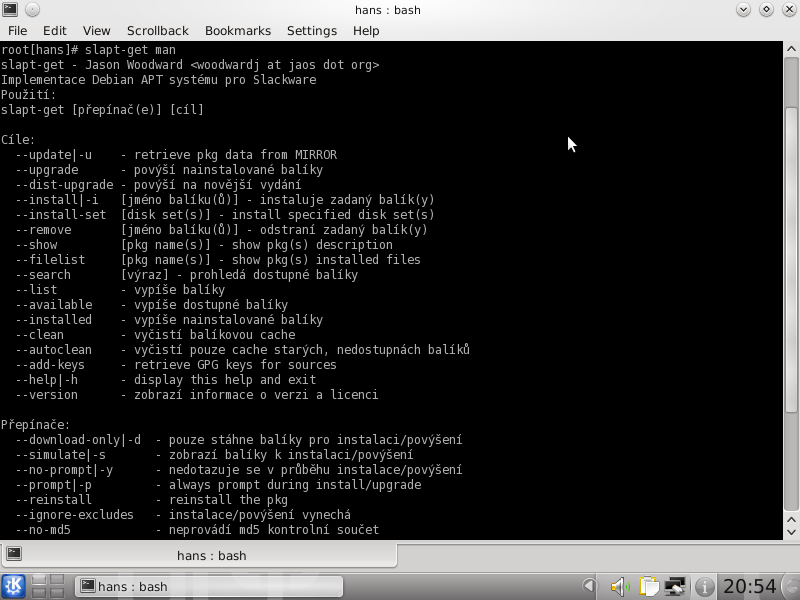Click the 'root[hans]# slapt-get man' prompt line
The image size is (800, 600).
coord(88,49)
